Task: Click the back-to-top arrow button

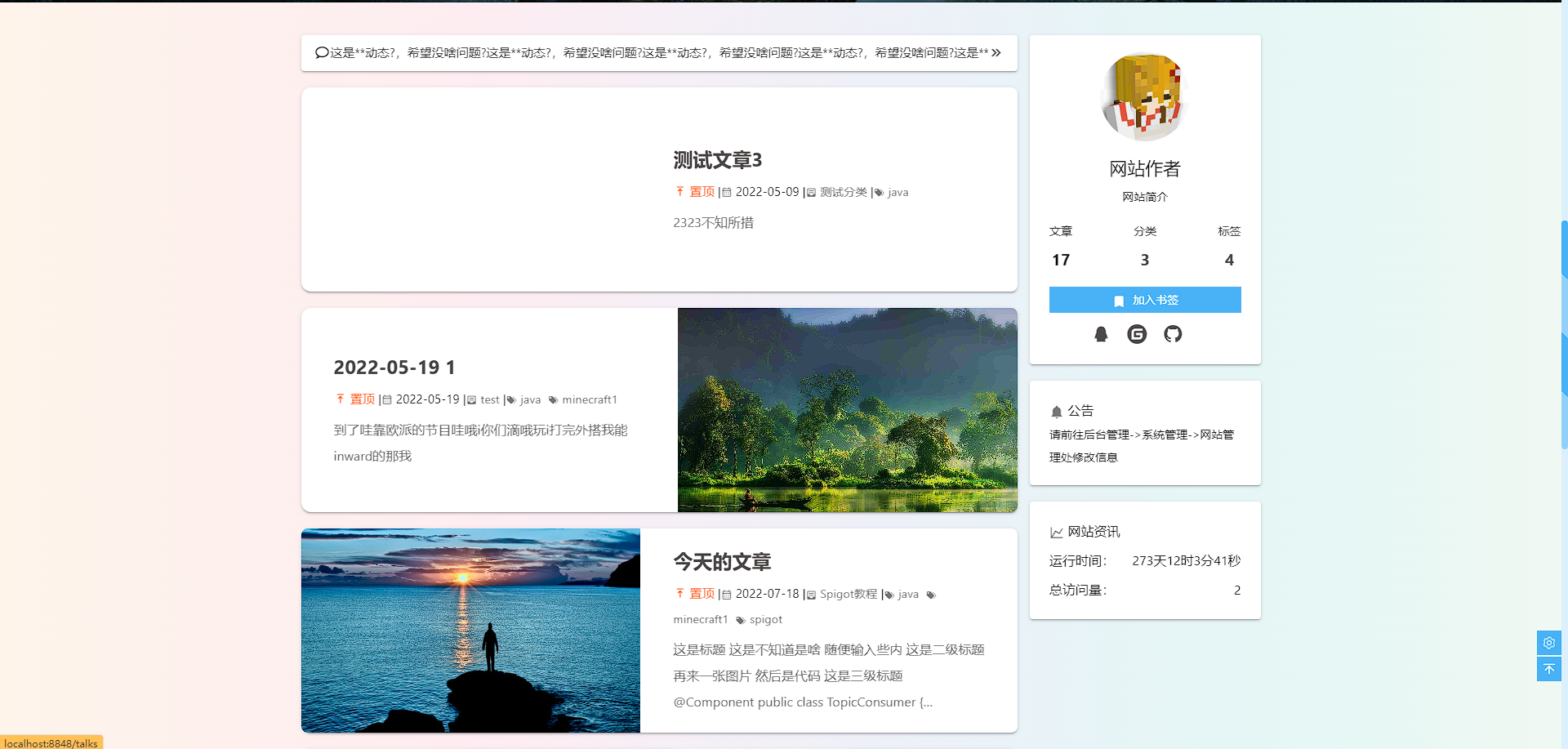Action: [1548, 669]
